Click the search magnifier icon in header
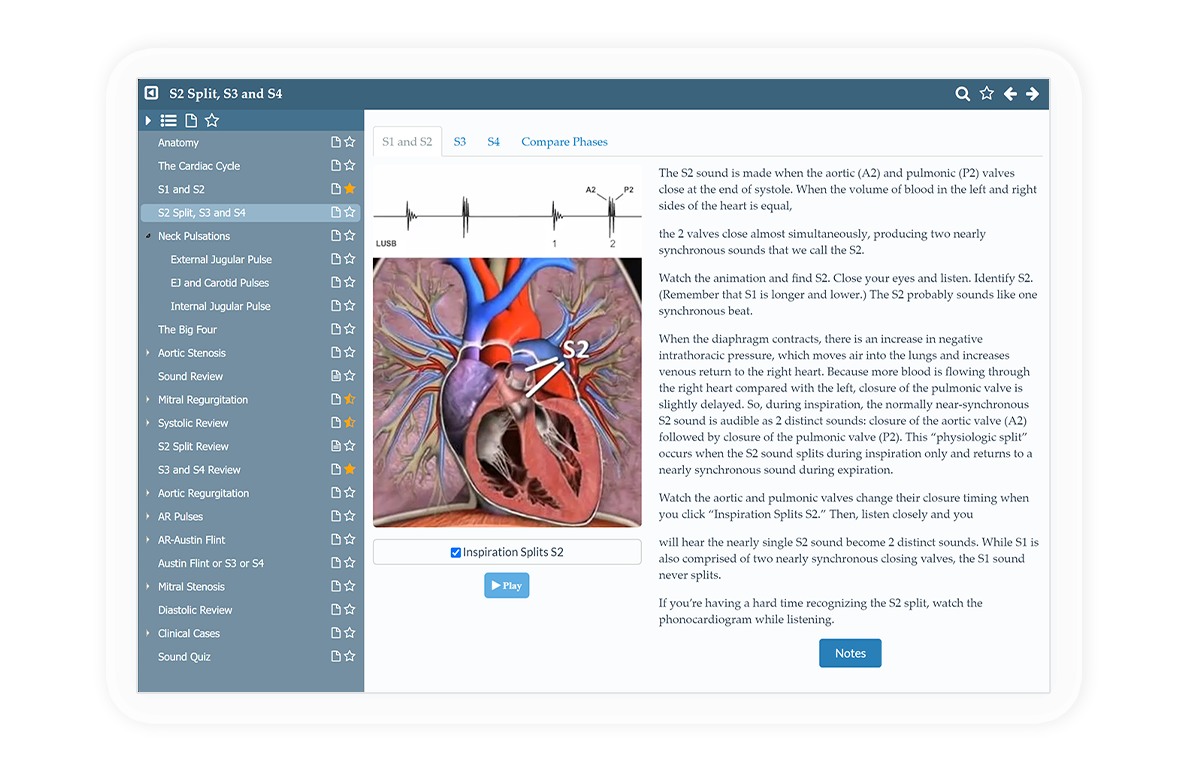 [962, 94]
